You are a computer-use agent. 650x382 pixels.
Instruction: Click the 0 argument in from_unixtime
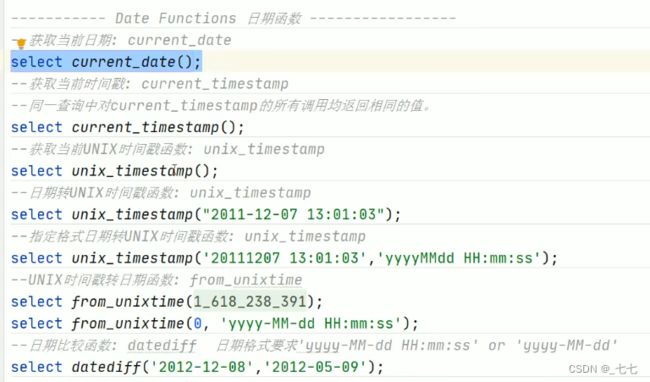pyautogui.click(x=198, y=324)
